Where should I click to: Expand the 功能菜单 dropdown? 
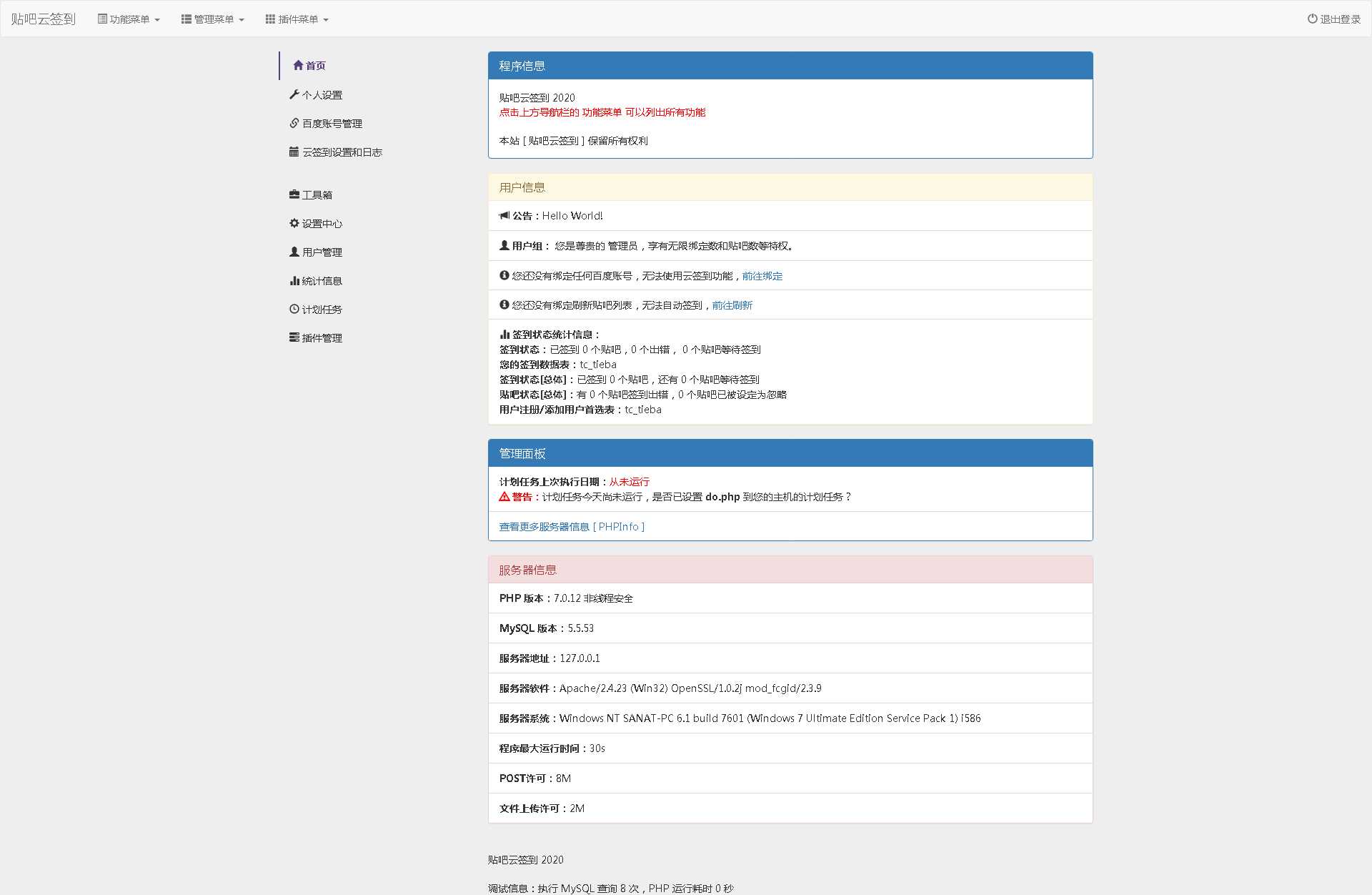(x=129, y=19)
